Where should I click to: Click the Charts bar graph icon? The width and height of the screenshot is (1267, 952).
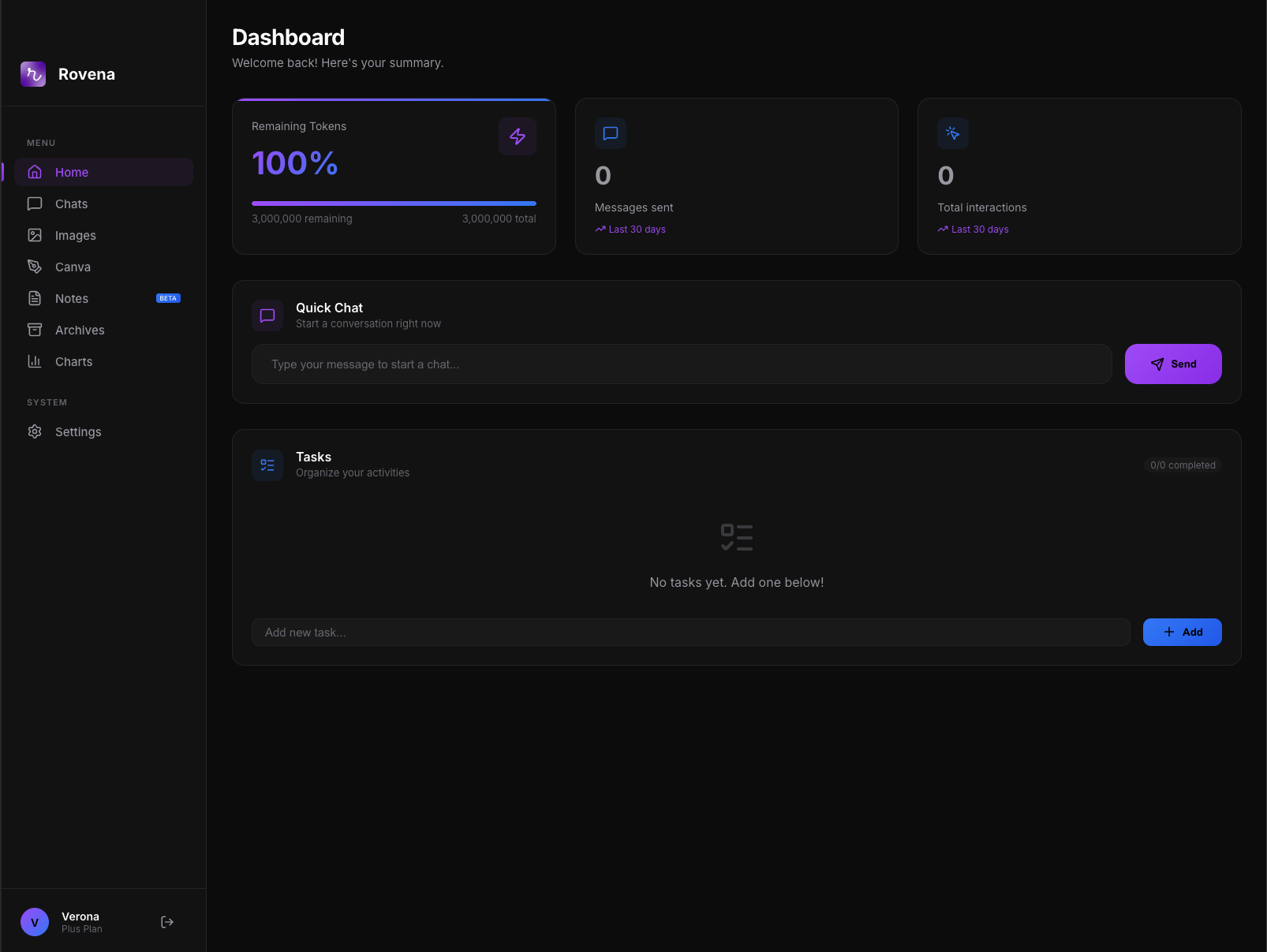coord(35,361)
